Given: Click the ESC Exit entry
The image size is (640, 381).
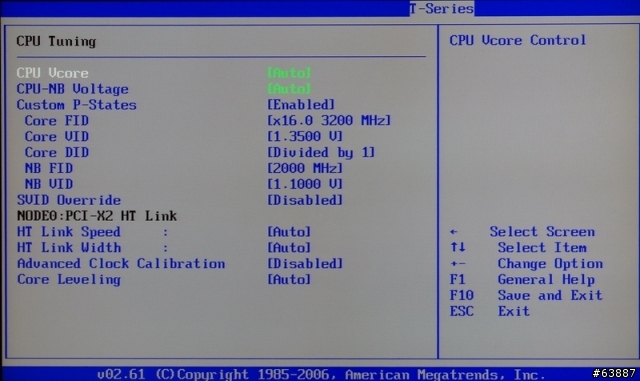Looking at the screenshot, I should click(489, 312).
